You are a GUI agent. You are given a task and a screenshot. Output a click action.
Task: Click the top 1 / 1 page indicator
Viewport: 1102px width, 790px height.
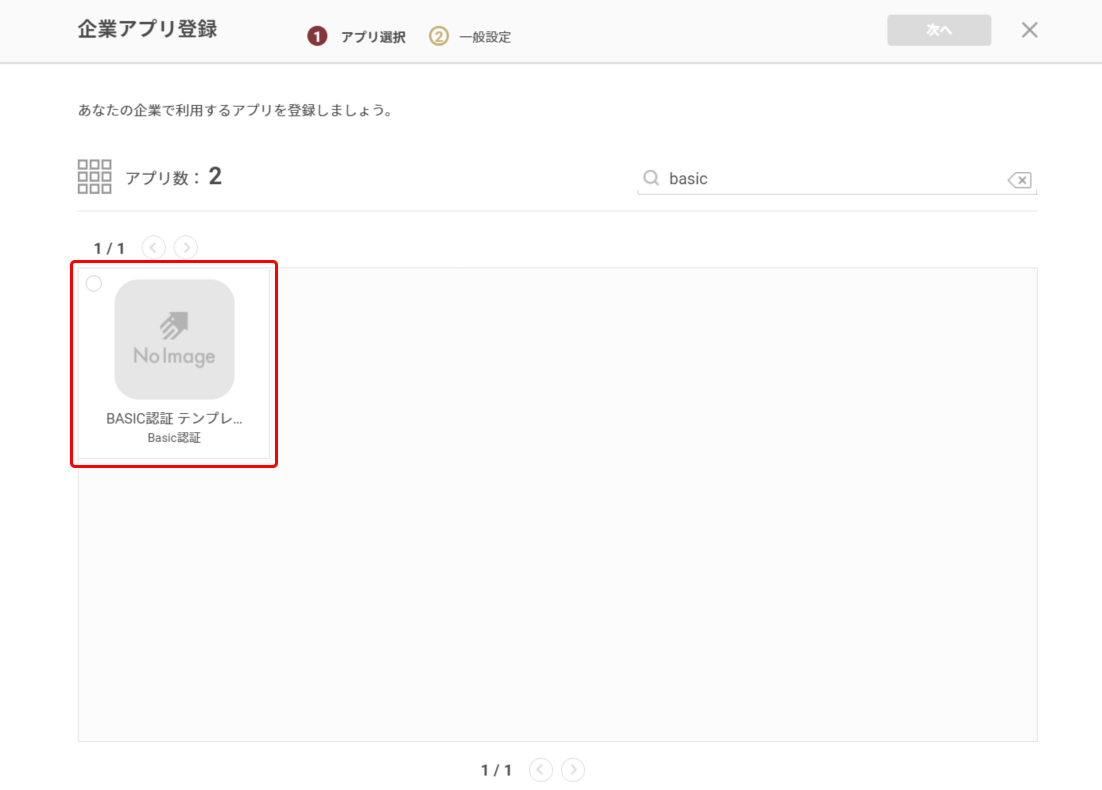pyautogui.click(x=109, y=248)
